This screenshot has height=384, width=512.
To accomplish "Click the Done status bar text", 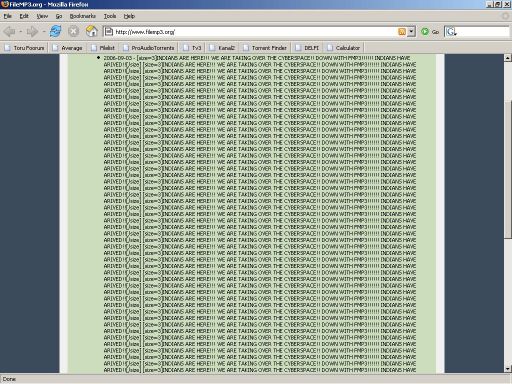I will 9,379.
